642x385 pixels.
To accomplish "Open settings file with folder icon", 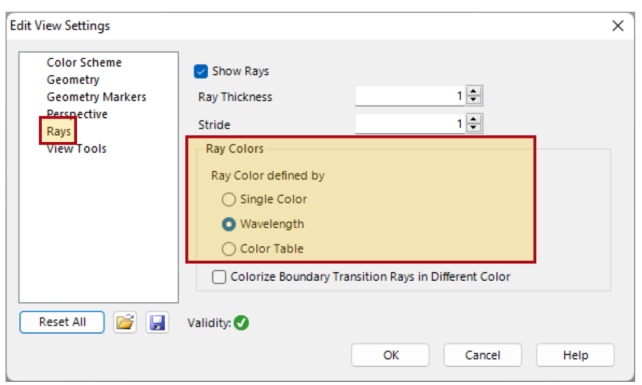I will [x=125, y=322].
